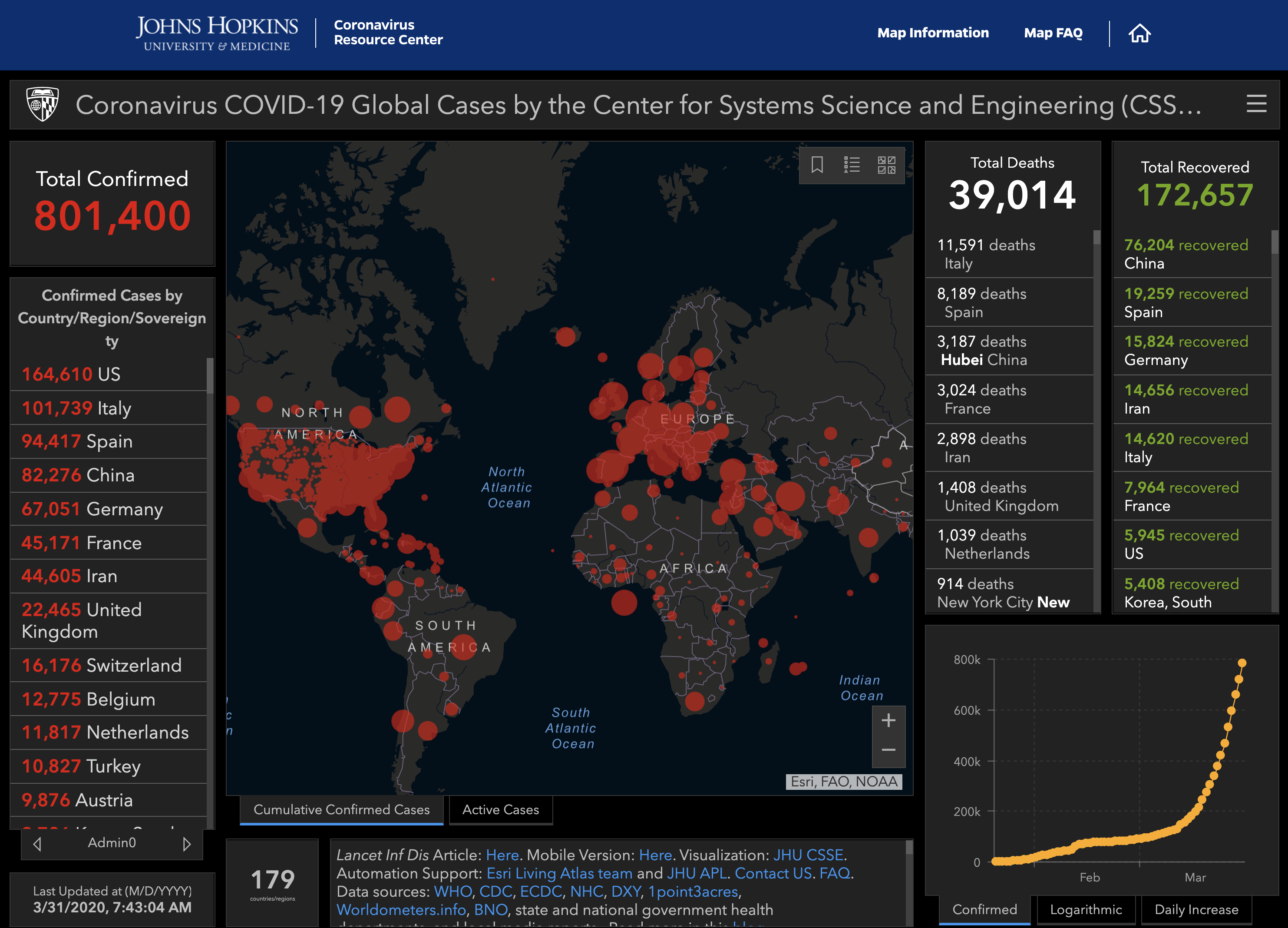Select 12,775 Belgium row
Screen dimensions: 1288x928
108,699
